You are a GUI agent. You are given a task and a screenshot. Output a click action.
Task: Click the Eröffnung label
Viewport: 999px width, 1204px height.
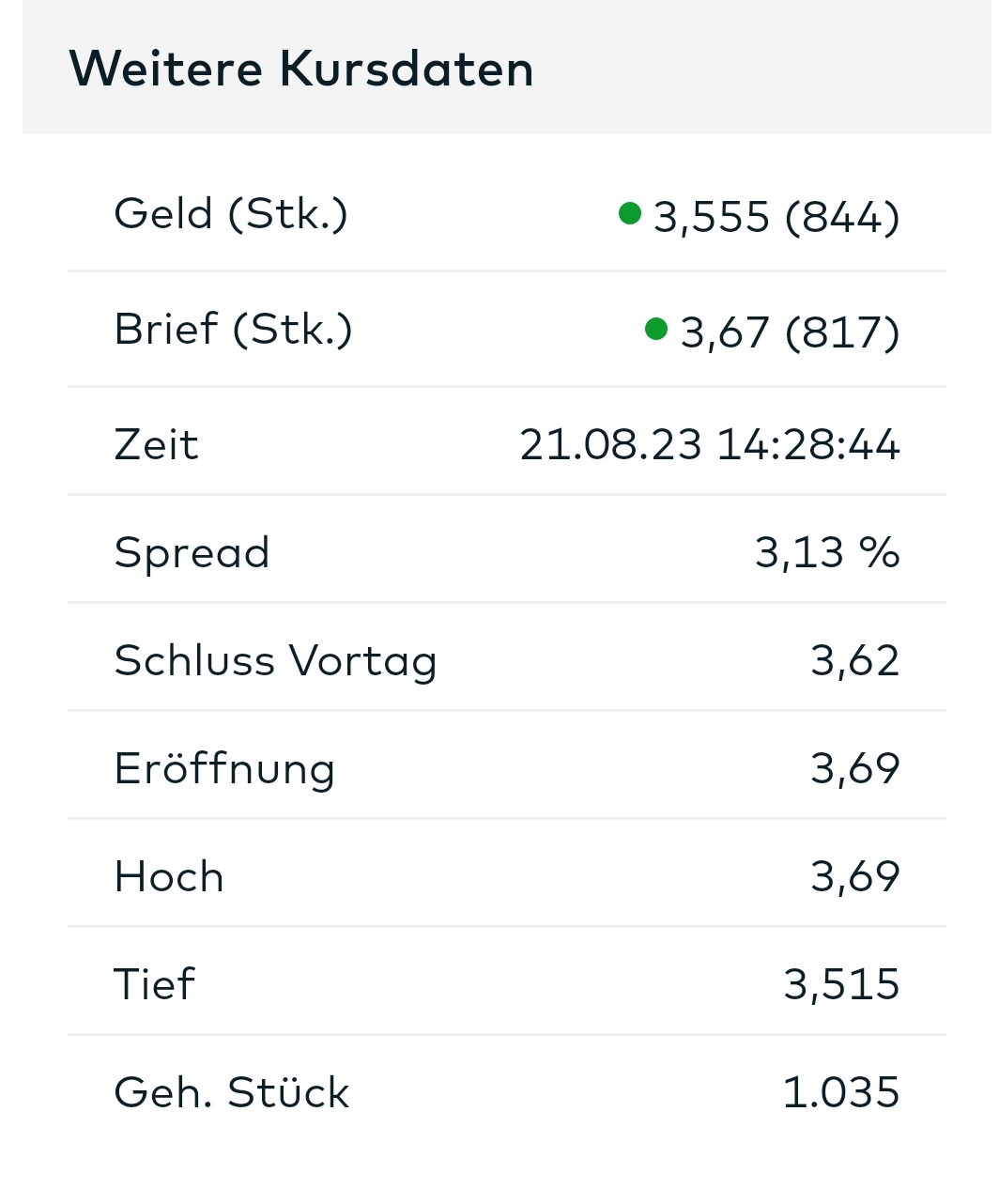pos(224,768)
